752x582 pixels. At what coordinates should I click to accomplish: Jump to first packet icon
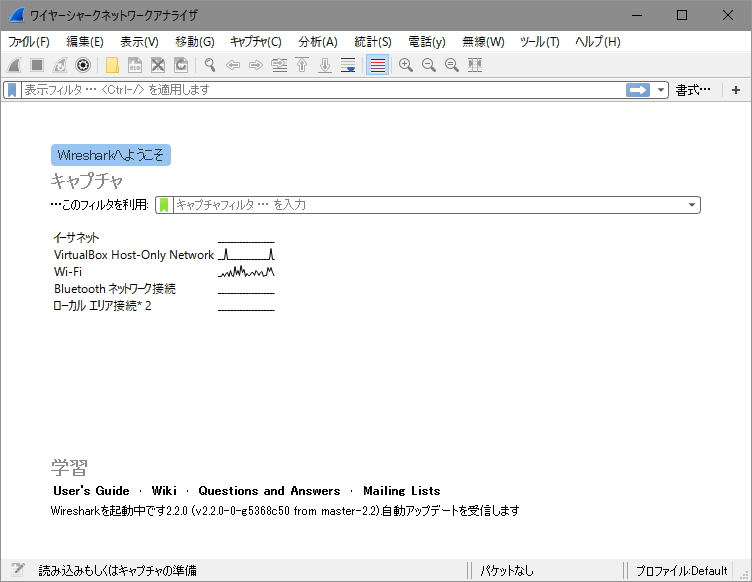click(302, 65)
